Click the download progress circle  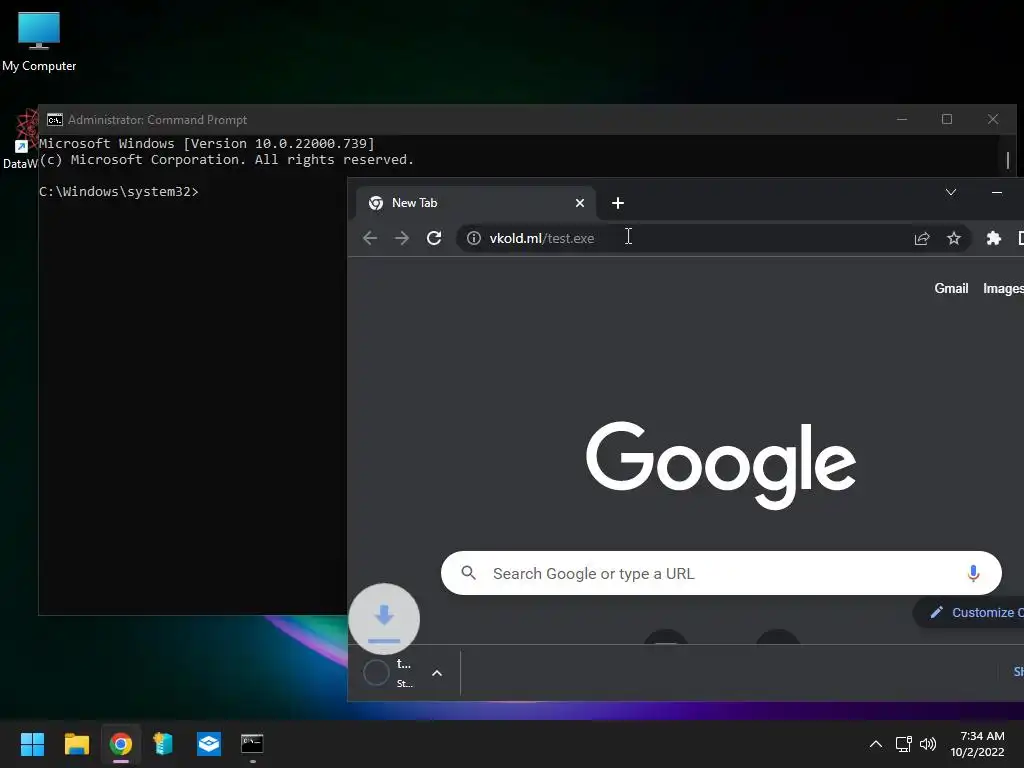tap(376, 673)
